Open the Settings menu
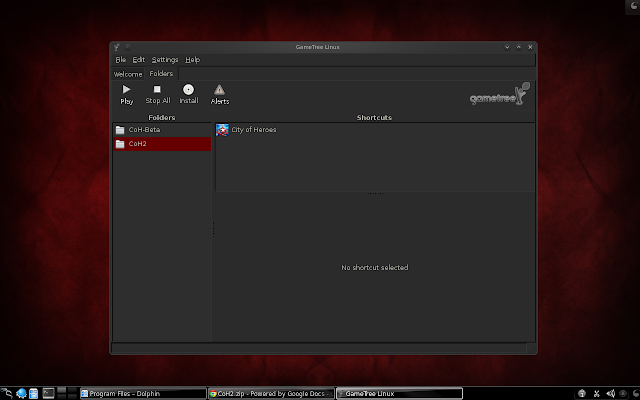The height and width of the screenshot is (400, 640). point(165,60)
